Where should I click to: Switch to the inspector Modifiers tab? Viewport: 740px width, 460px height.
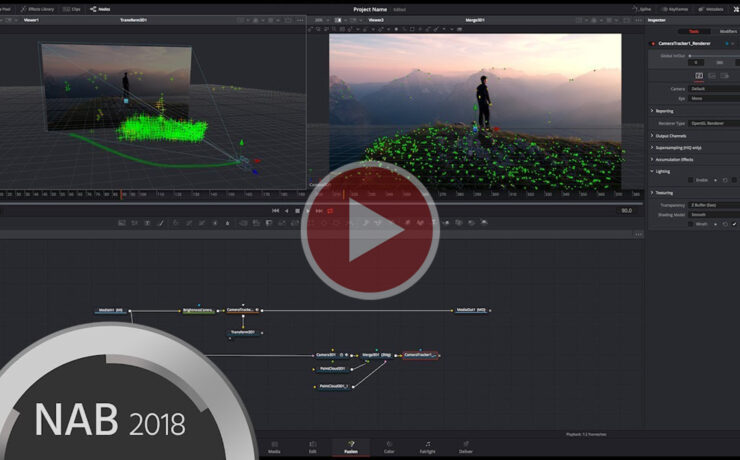[x=728, y=32]
